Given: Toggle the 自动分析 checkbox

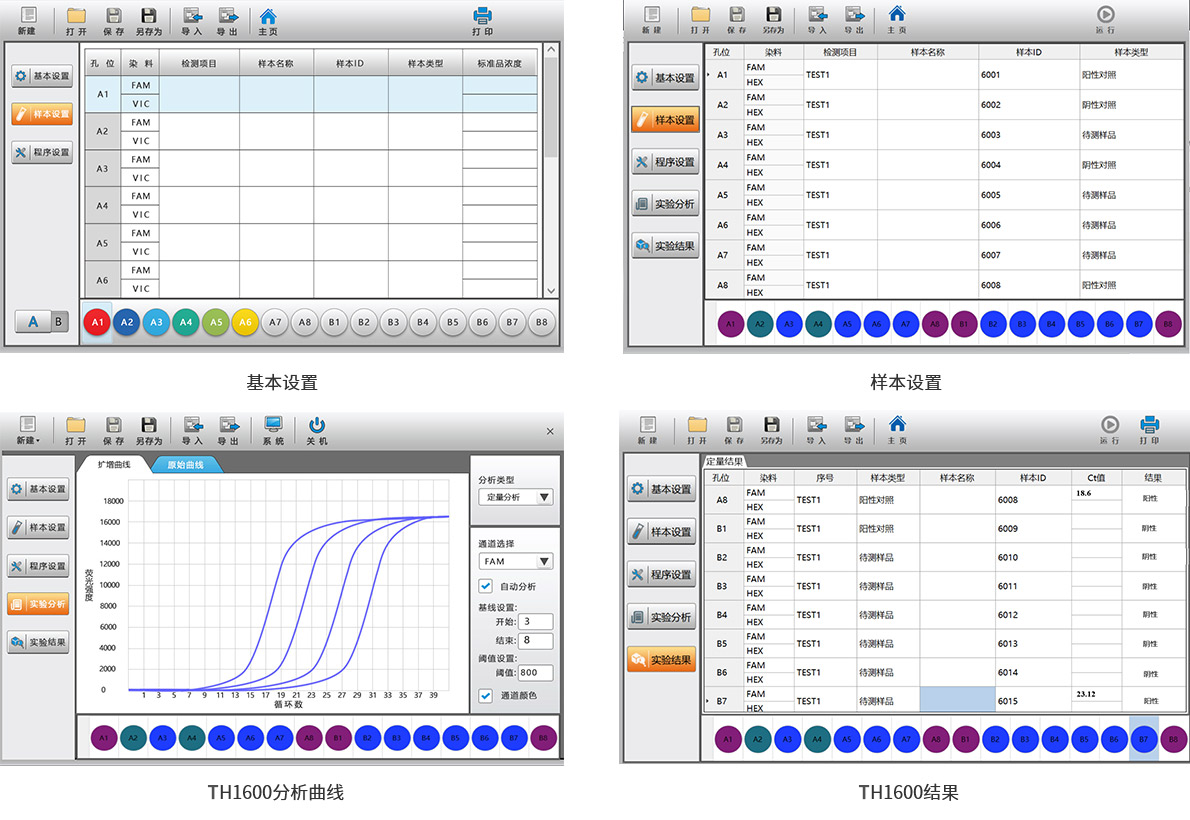Looking at the screenshot, I should point(486,586).
